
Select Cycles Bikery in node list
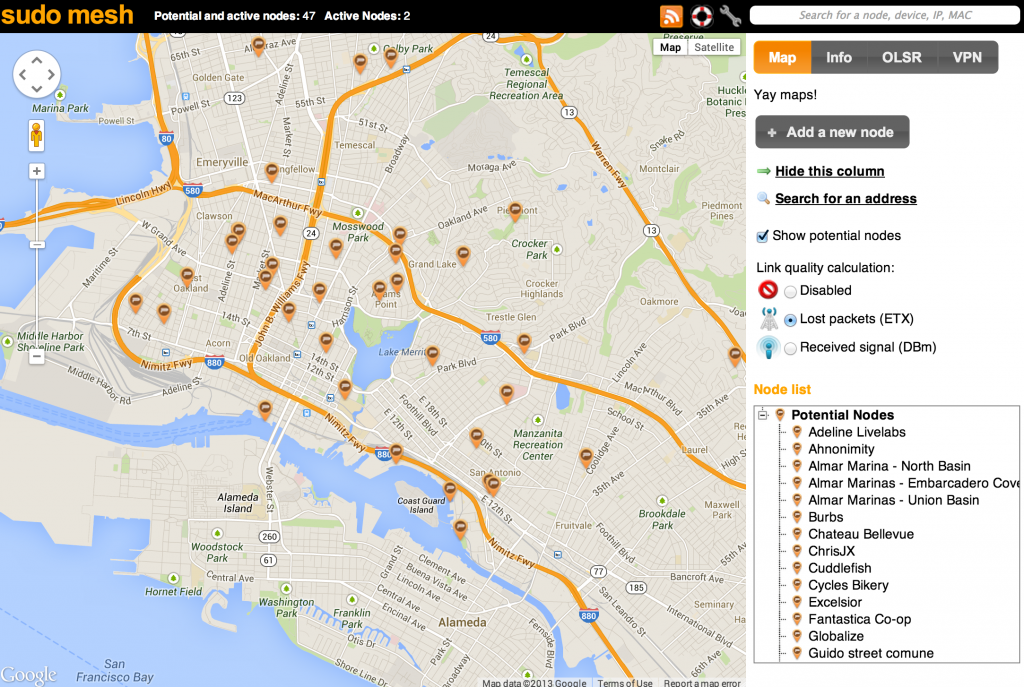point(848,585)
